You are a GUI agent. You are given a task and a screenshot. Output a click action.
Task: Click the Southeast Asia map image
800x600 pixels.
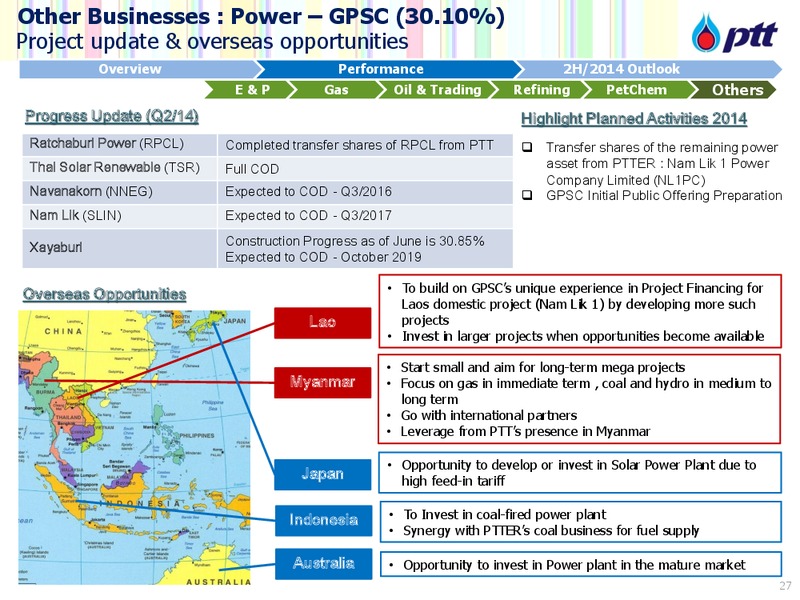point(135,447)
